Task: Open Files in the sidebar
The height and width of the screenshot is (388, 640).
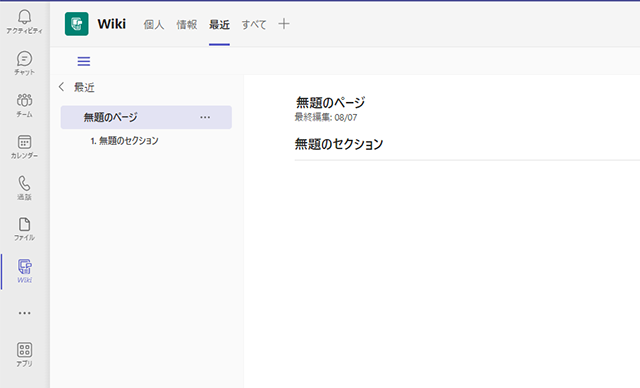Action: [x=24, y=229]
